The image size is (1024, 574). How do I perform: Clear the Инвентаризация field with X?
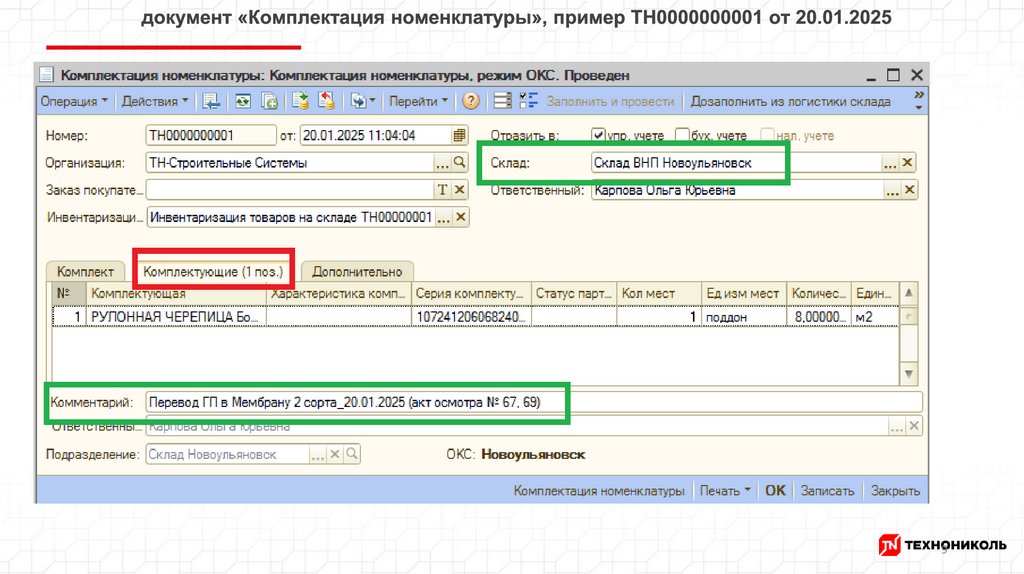coord(460,217)
